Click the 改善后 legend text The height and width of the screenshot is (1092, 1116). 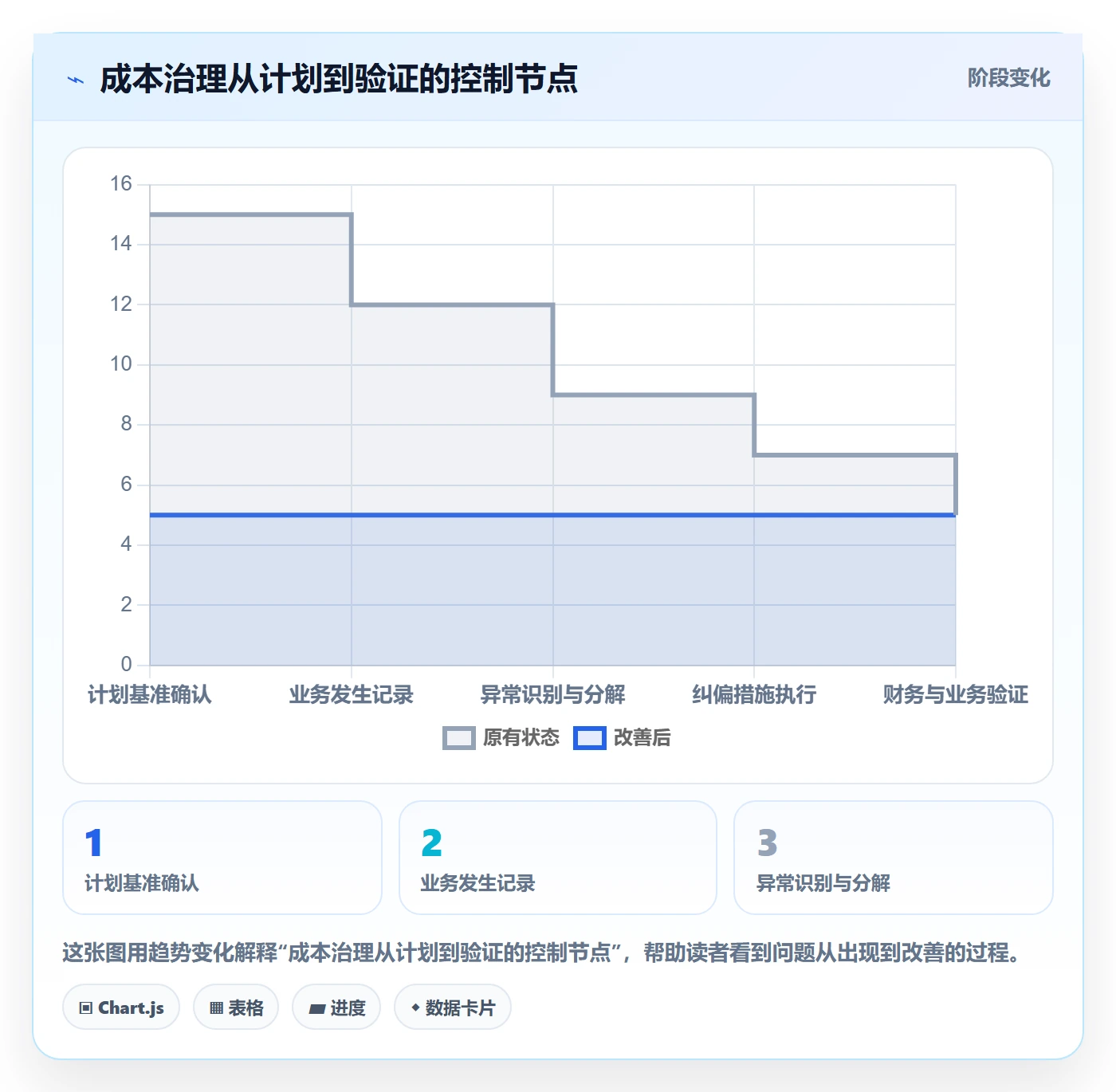[642, 738]
